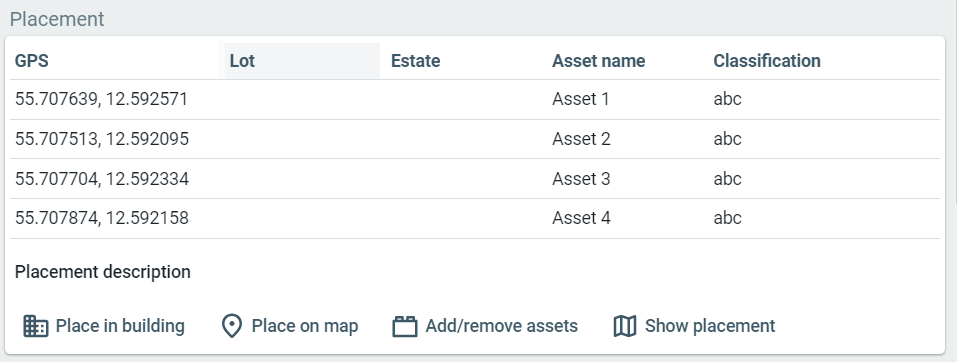Image resolution: width=957 pixels, height=362 pixels.
Task: Click GPS value 55.707874, 12.592158
Action: click(102, 218)
